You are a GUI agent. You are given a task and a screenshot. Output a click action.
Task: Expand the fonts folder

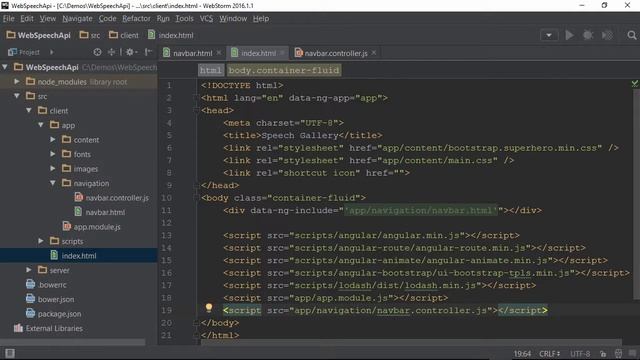(53, 154)
